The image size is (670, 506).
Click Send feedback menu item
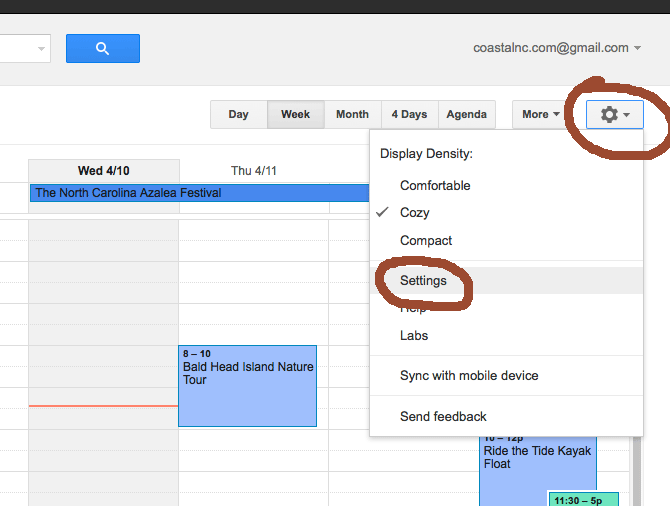pyautogui.click(x=443, y=416)
